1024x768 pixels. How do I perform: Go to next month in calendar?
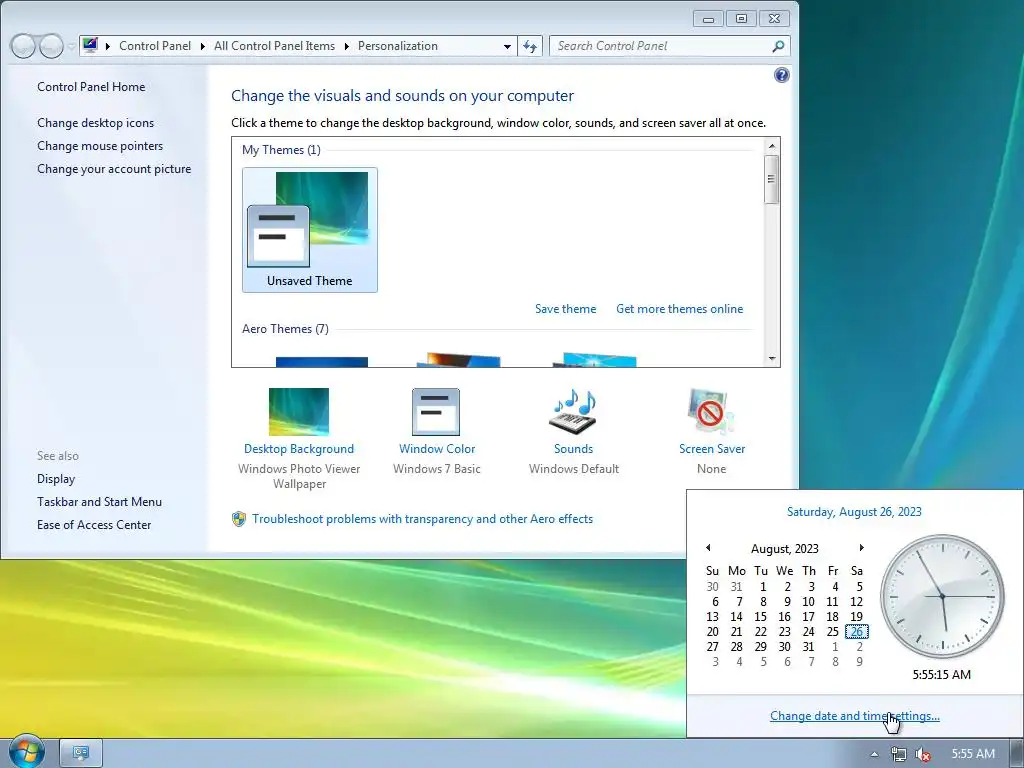coord(861,548)
